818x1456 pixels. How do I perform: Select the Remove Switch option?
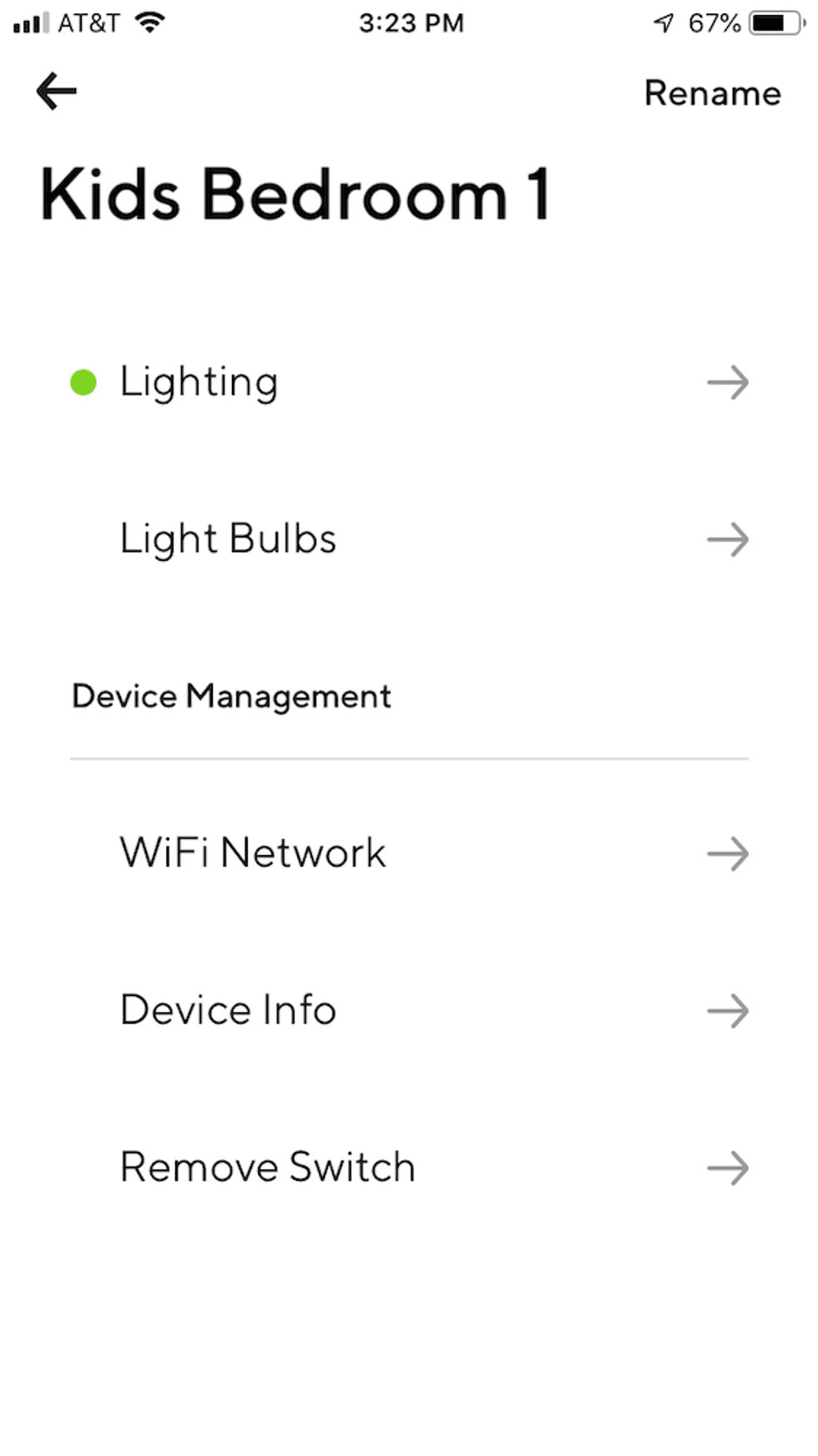267,1167
